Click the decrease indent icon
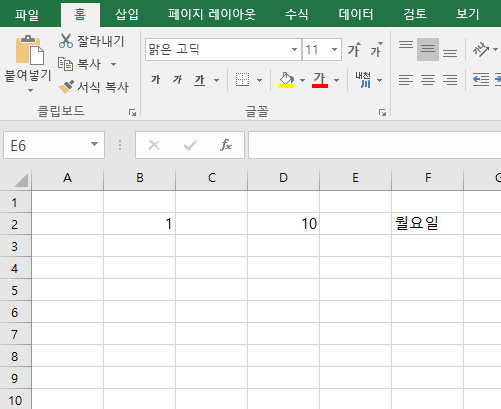Viewport: 501px width, 409px height. pos(481,80)
